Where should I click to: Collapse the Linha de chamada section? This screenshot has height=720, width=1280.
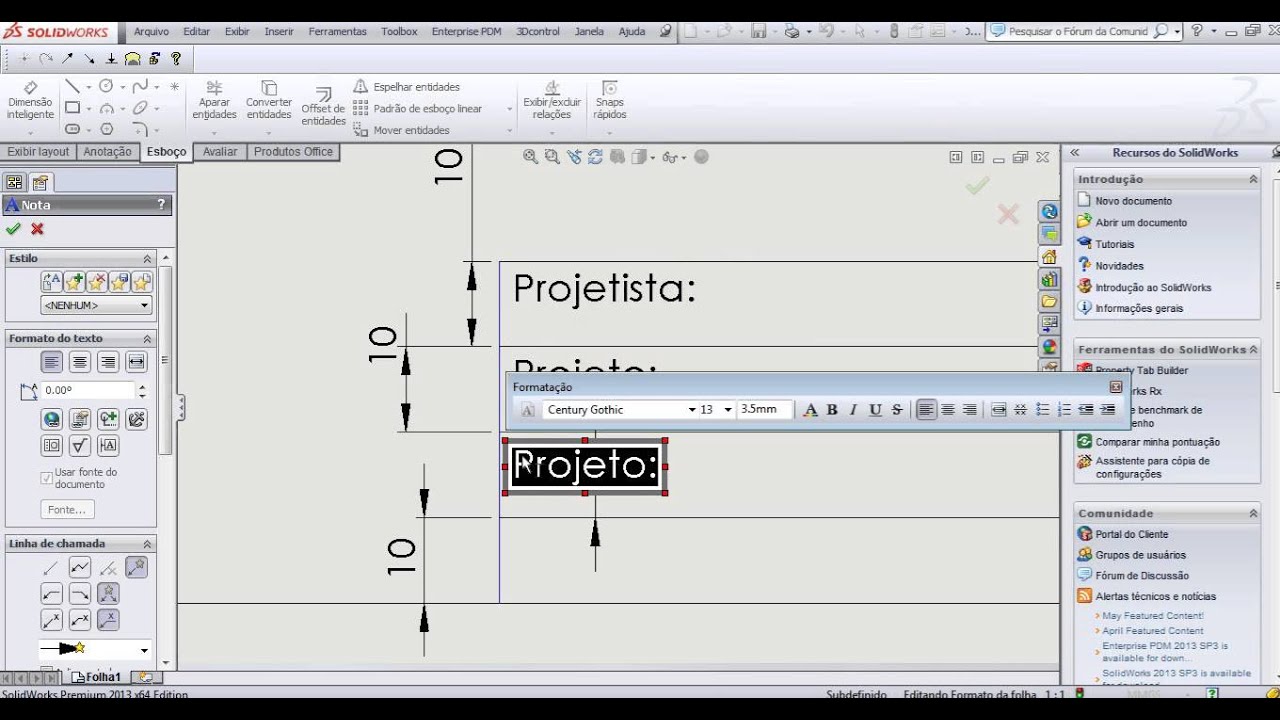[148, 544]
